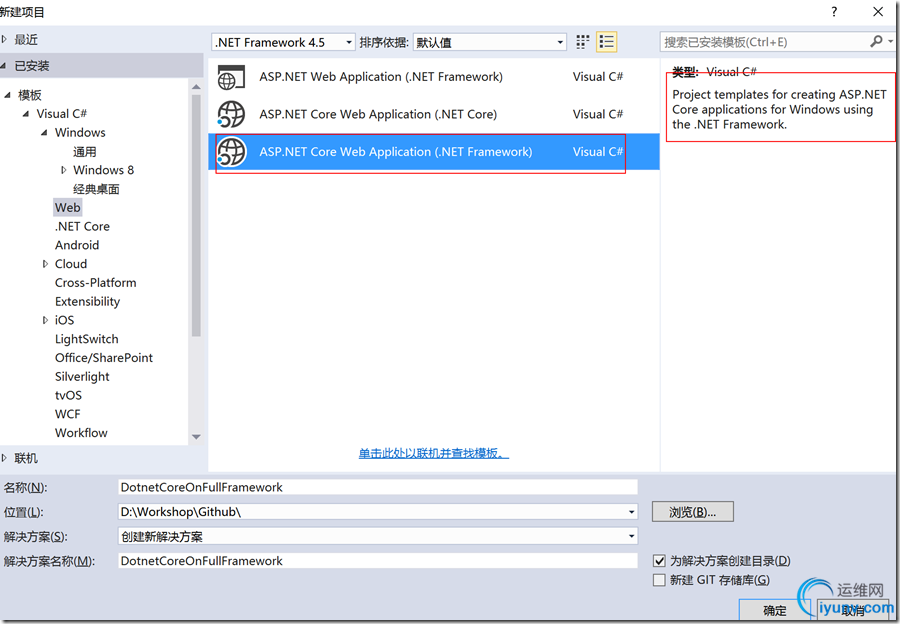Click the template tree scrollbar thumb
The image size is (900, 624).
[196, 215]
